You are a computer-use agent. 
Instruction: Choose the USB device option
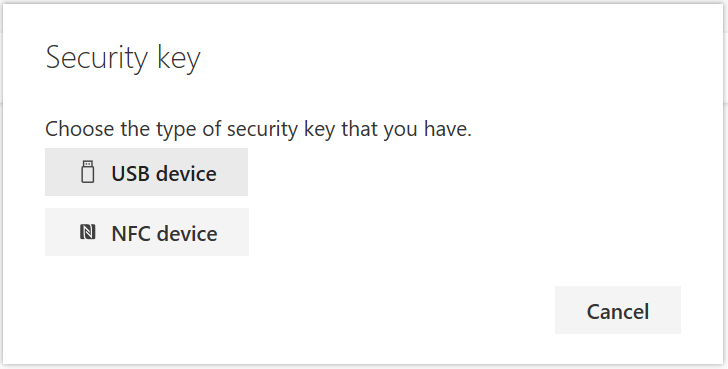pos(146,172)
